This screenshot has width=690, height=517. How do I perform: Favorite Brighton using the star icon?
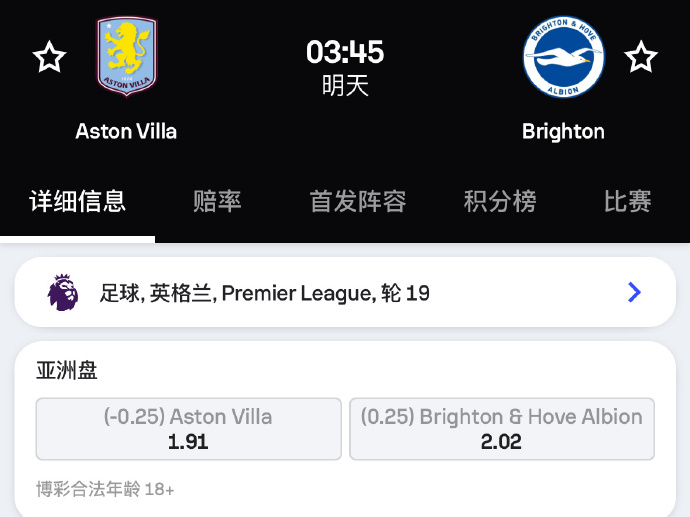(x=641, y=57)
